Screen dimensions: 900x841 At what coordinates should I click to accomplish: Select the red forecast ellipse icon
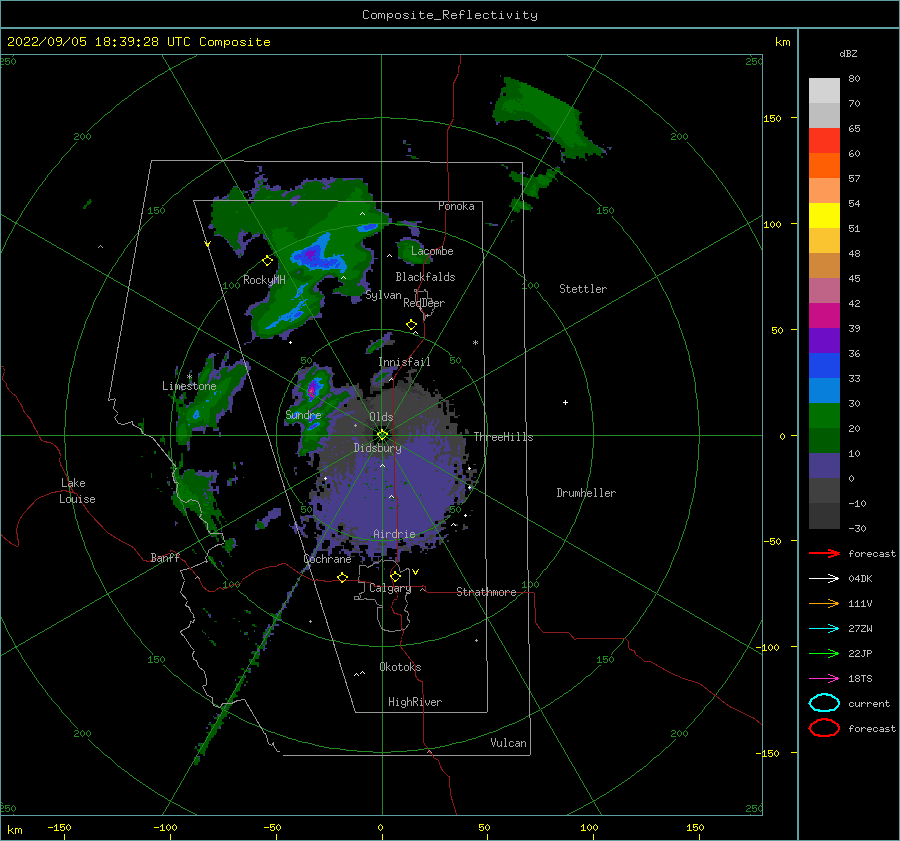click(824, 728)
